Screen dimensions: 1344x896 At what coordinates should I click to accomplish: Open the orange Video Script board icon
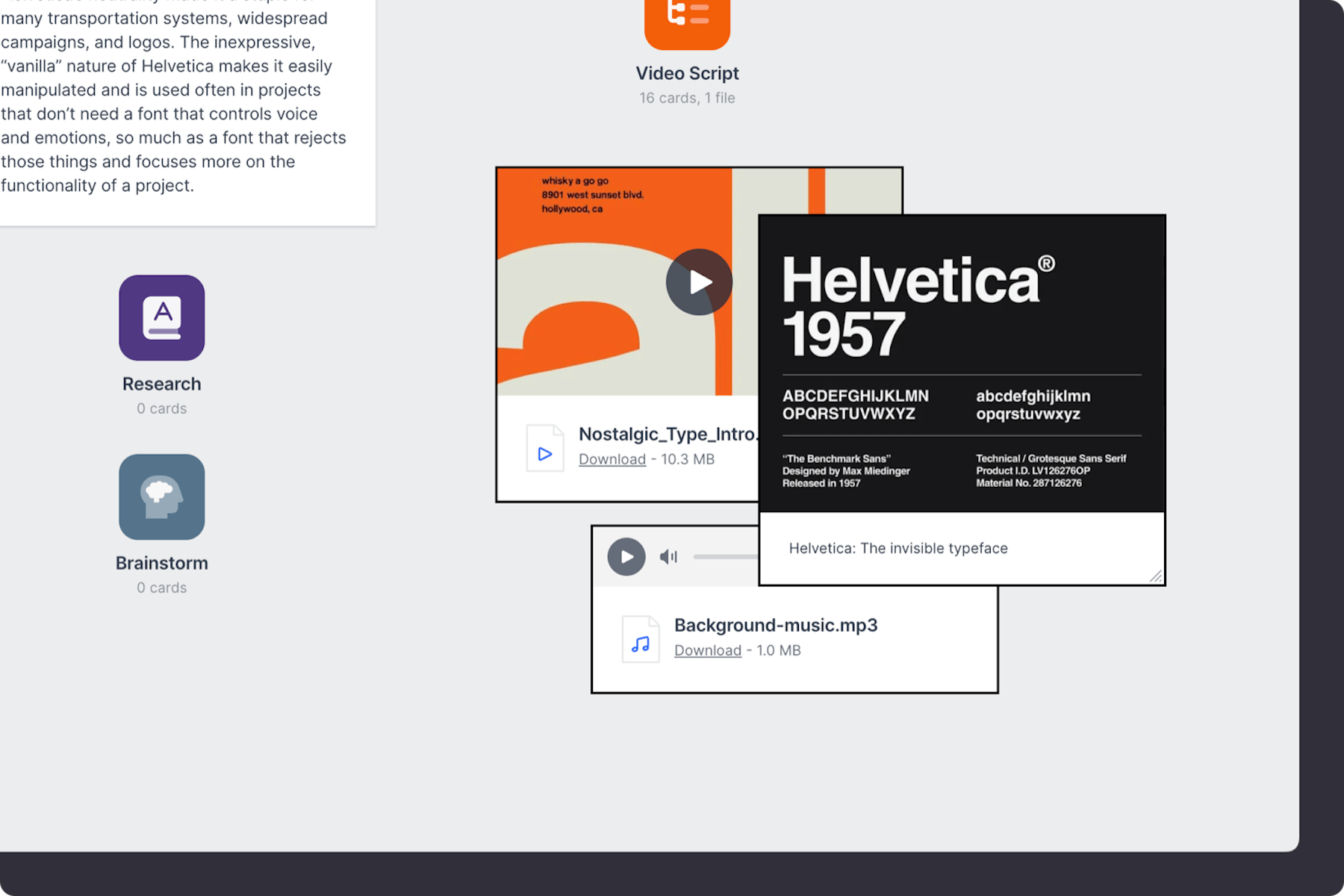pos(687,21)
